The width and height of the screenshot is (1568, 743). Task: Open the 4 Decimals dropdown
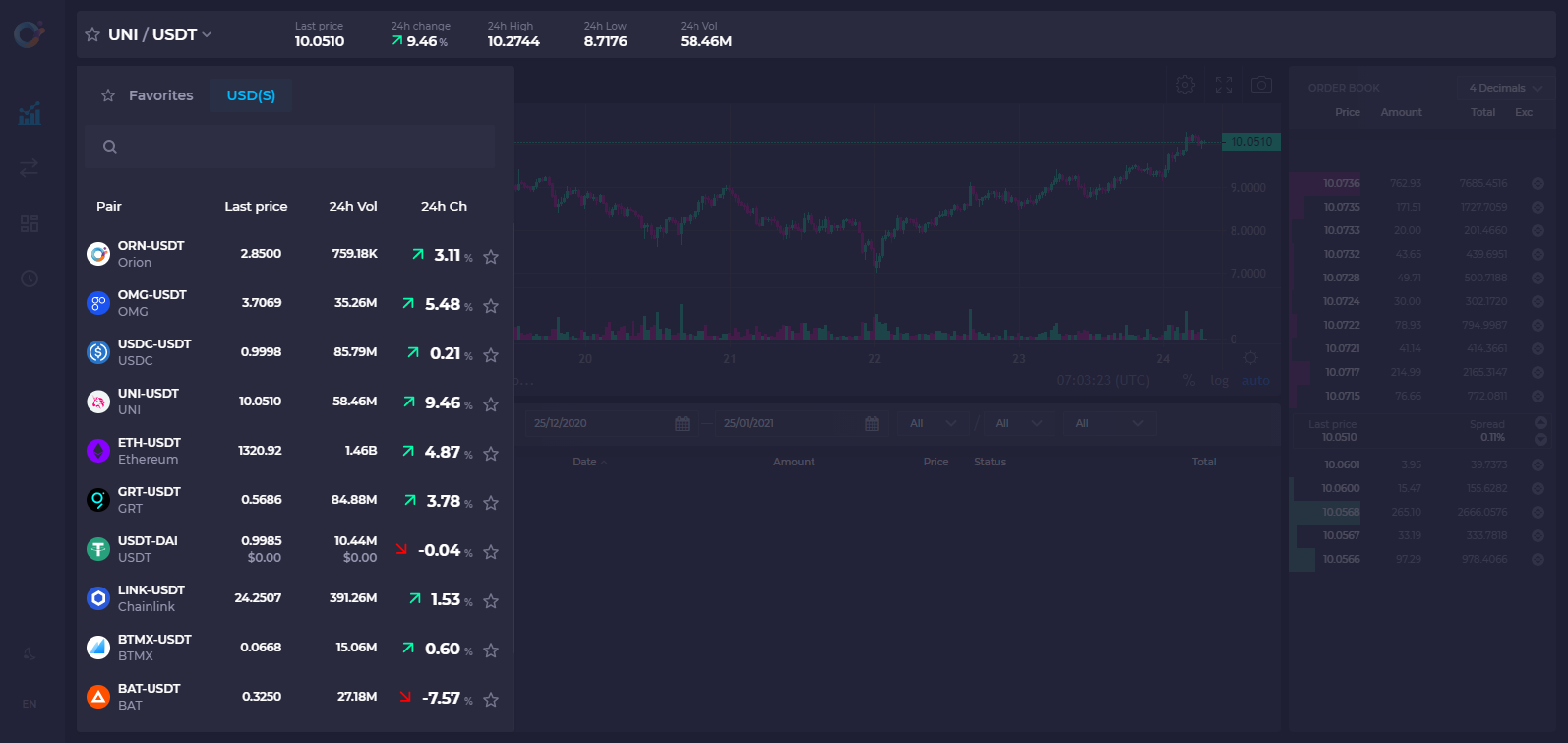pyautogui.click(x=1504, y=88)
